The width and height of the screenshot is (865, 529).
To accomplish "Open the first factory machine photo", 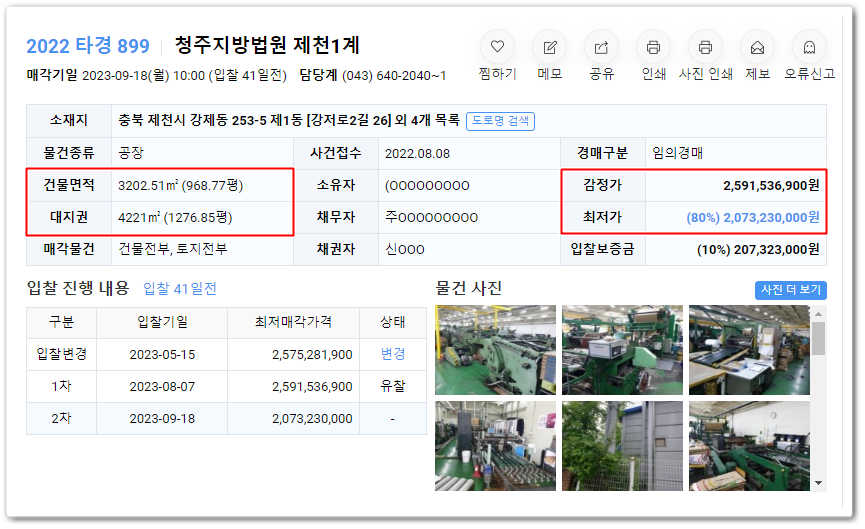I will (495, 350).
